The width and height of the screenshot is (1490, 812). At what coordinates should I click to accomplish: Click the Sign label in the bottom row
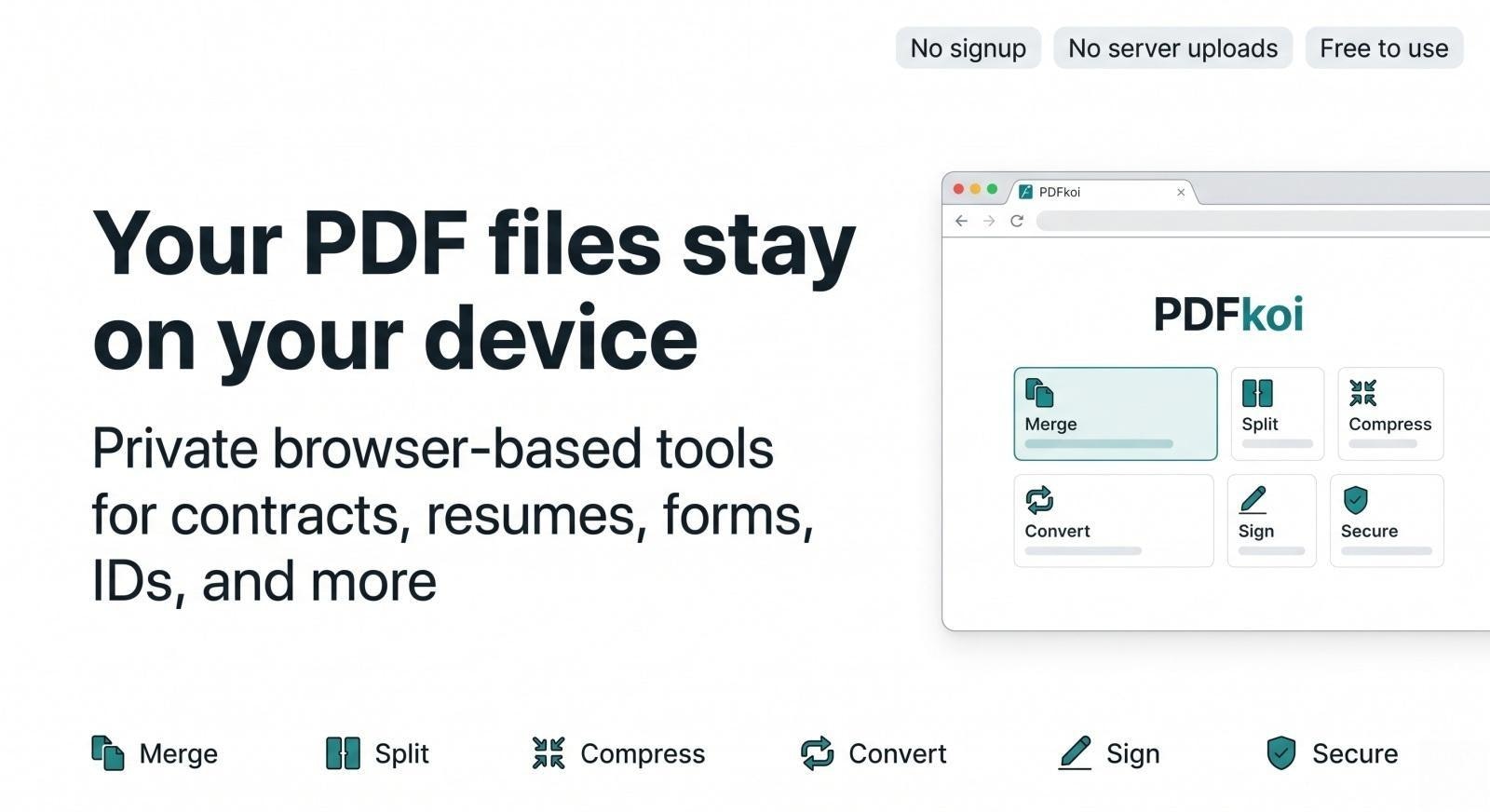pos(1133,754)
